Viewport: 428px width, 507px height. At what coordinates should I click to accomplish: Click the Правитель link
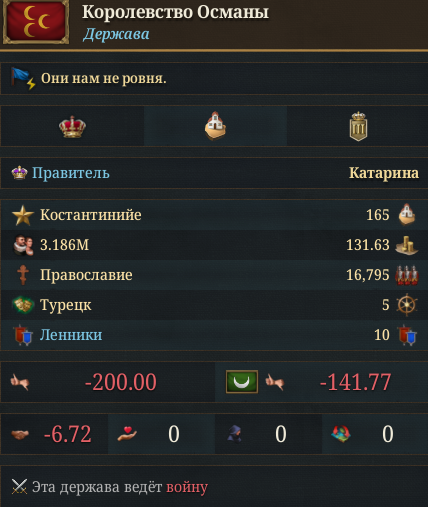(71, 173)
